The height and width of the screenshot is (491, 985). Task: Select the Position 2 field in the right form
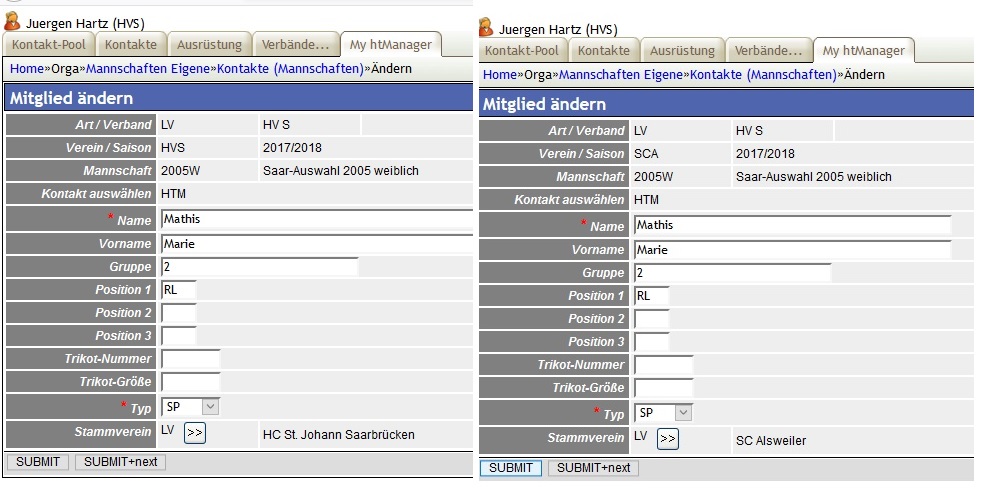coord(651,319)
